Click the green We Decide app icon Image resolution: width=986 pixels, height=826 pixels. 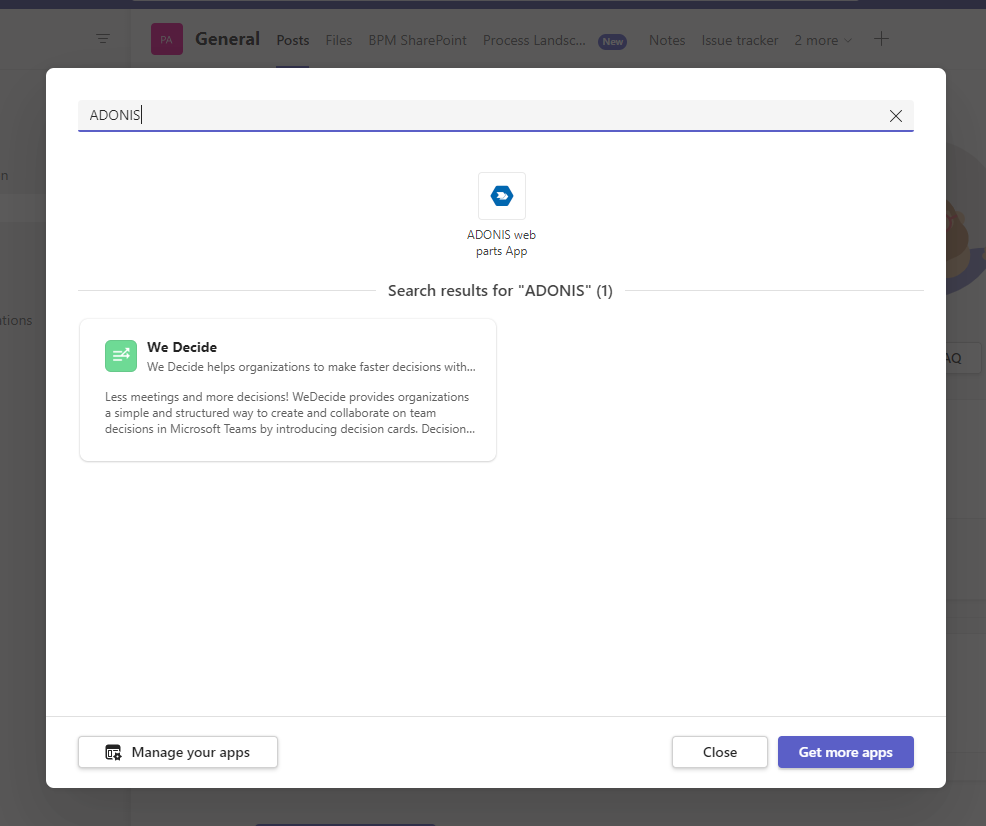(x=121, y=356)
